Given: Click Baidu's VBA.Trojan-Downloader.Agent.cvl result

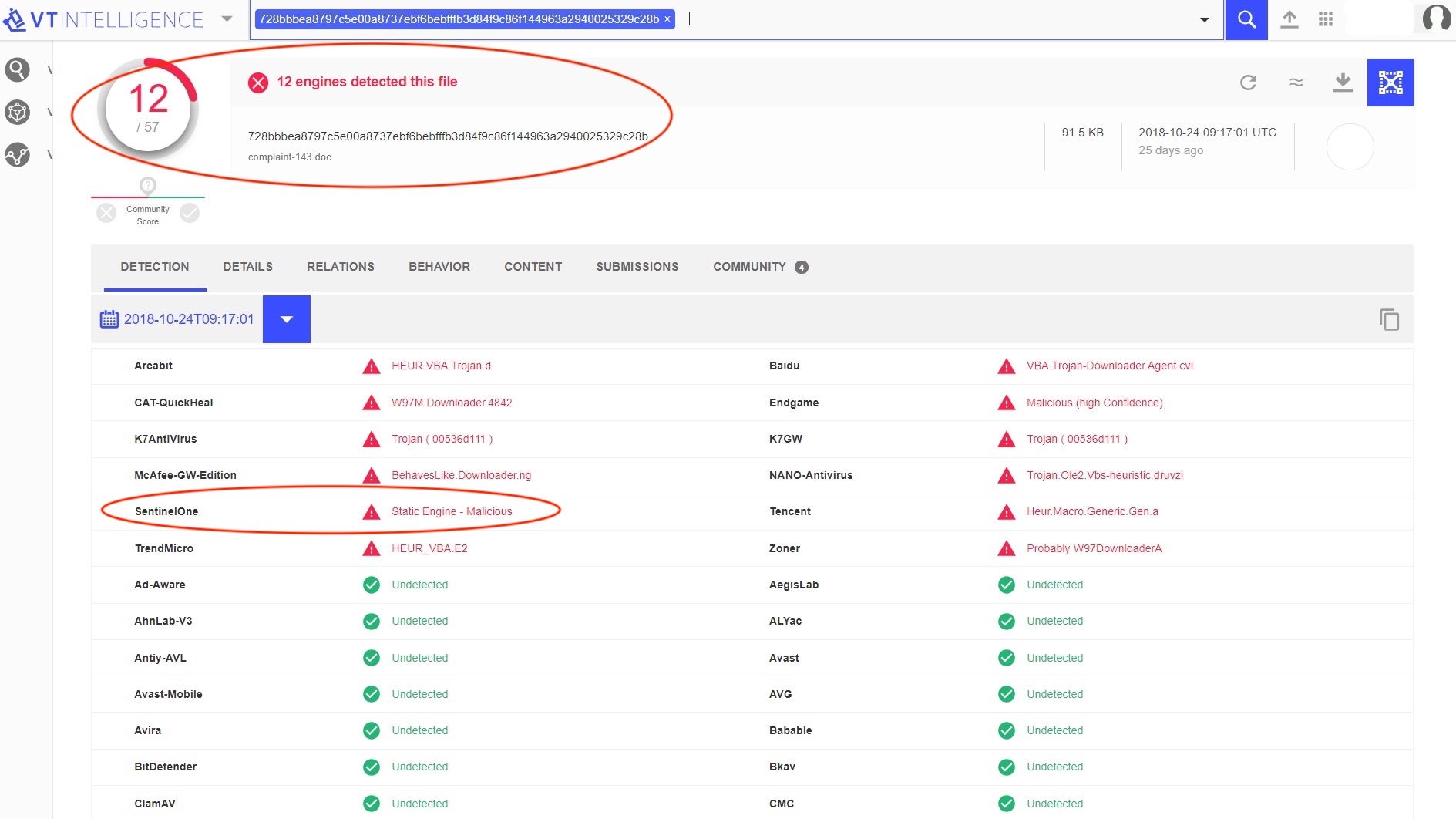Looking at the screenshot, I should pyautogui.click(x=1110, y=366).
